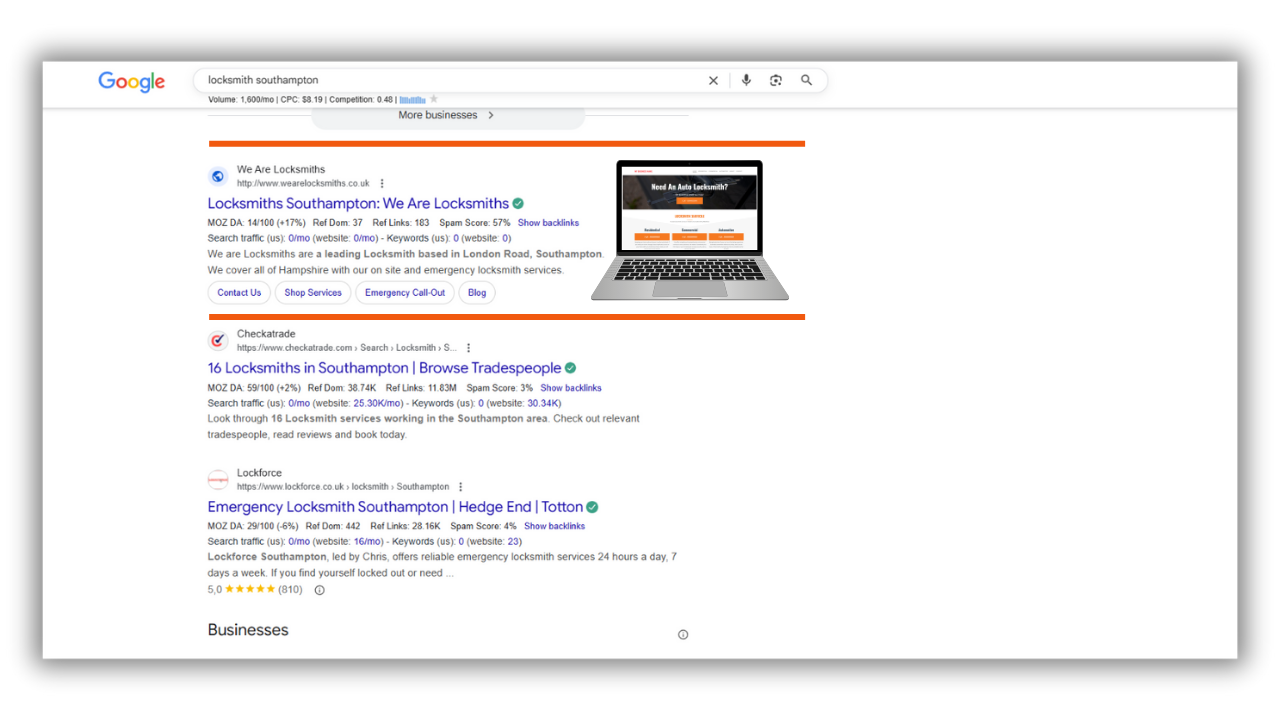Image resolution: width=1280 pixels, height=720 pixels.
Task: Click the magnifier search icon
Action: (806, 81)
